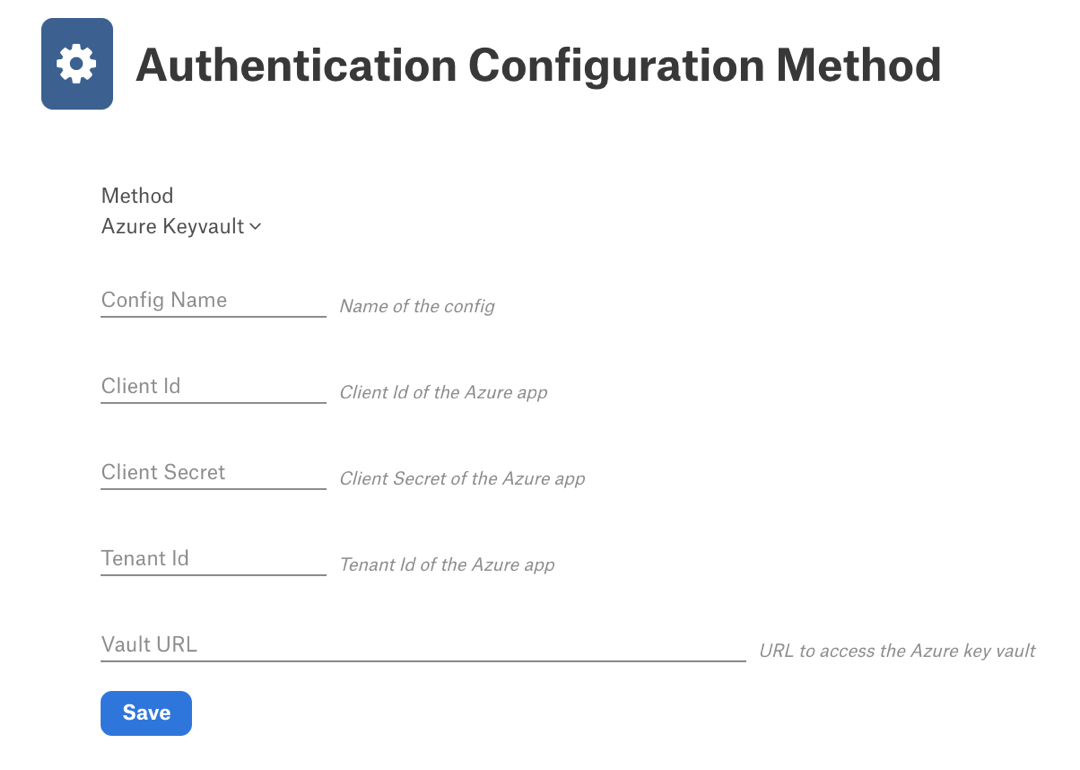The height and width of the screenshot is (770, 1080).
Task: Click the blue gear settings icon
Action: point(76,64)
